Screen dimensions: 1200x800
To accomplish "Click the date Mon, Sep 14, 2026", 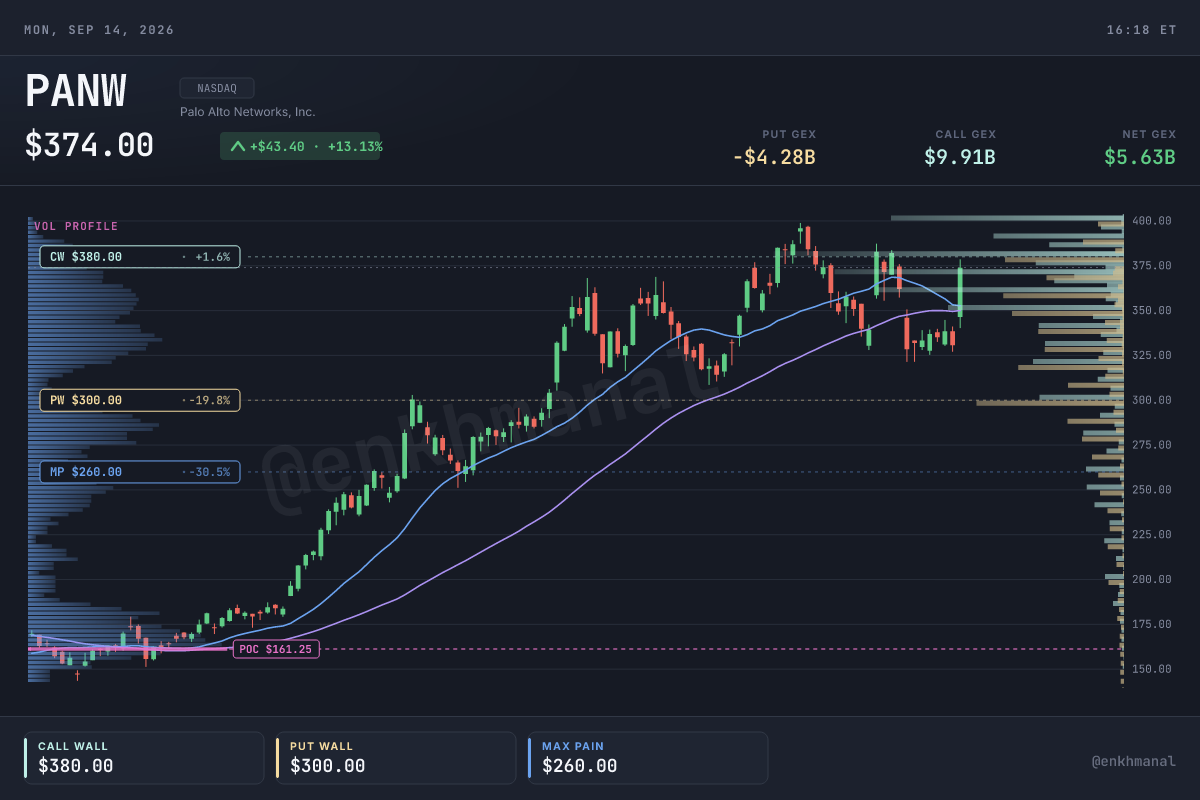I will point(99,30).
